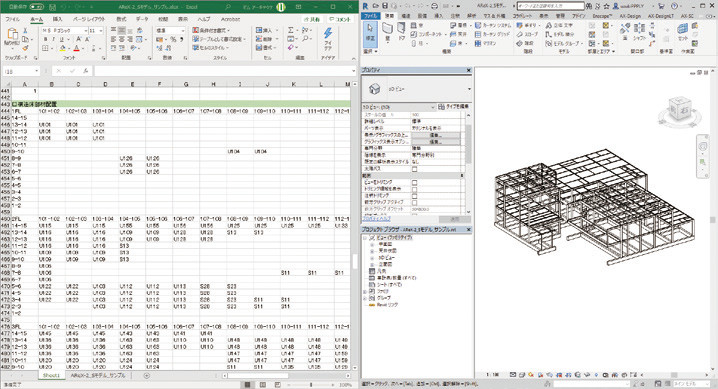Open the Excel font size dropdown
The image size is (718, 389).
[x=101, y=31]
